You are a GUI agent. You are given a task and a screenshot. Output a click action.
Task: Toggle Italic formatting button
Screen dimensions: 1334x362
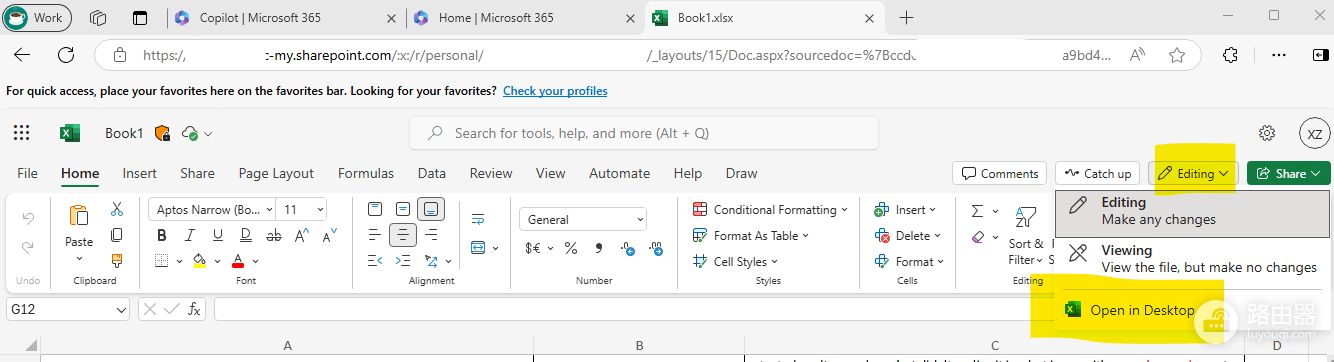click(186, 236)
